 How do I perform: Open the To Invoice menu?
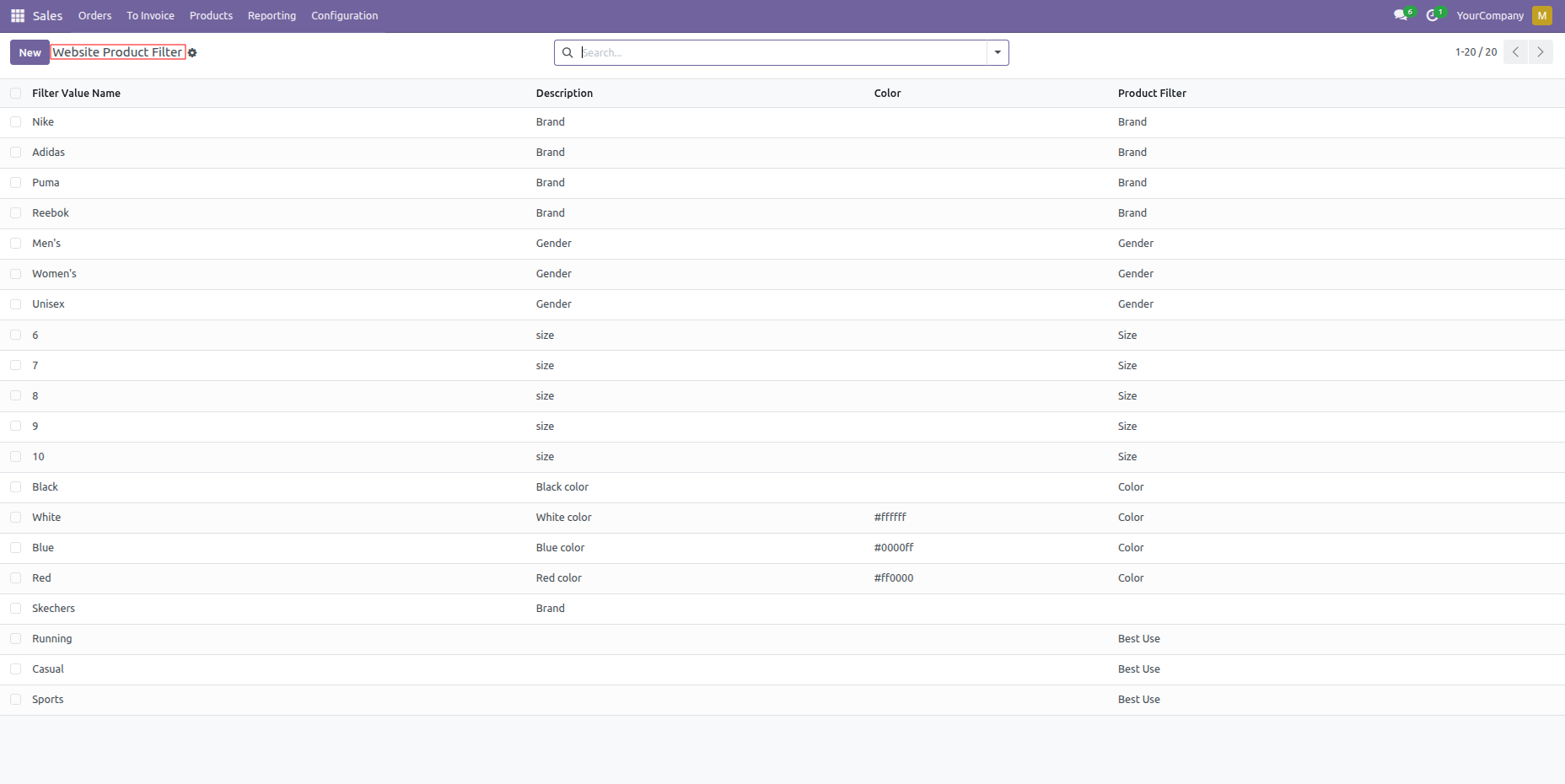point(150,15)
